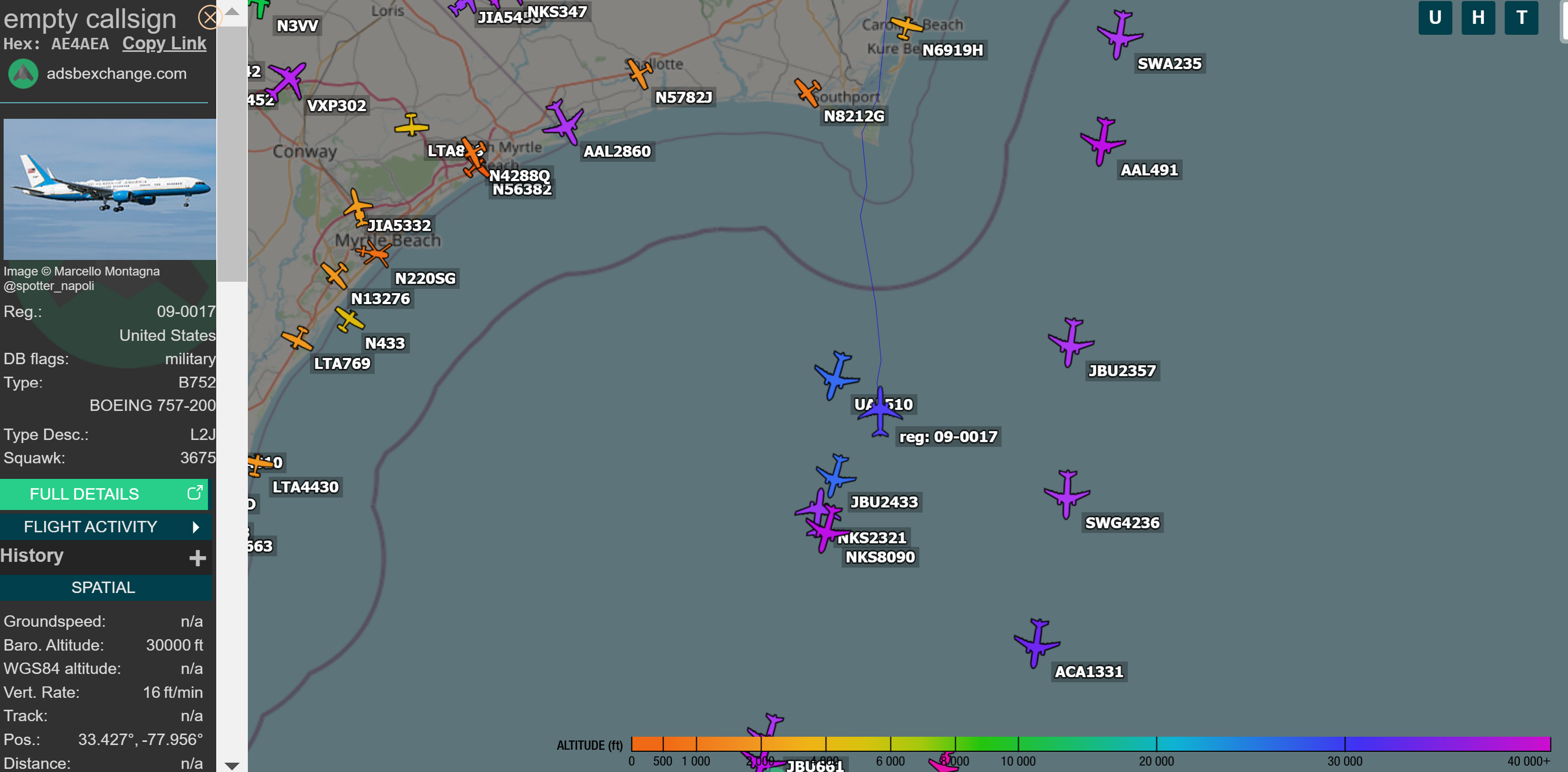Click the registration 09-0017 value in sidebar
Screen dimensions: 1568x772
click(x=186, y=311)
